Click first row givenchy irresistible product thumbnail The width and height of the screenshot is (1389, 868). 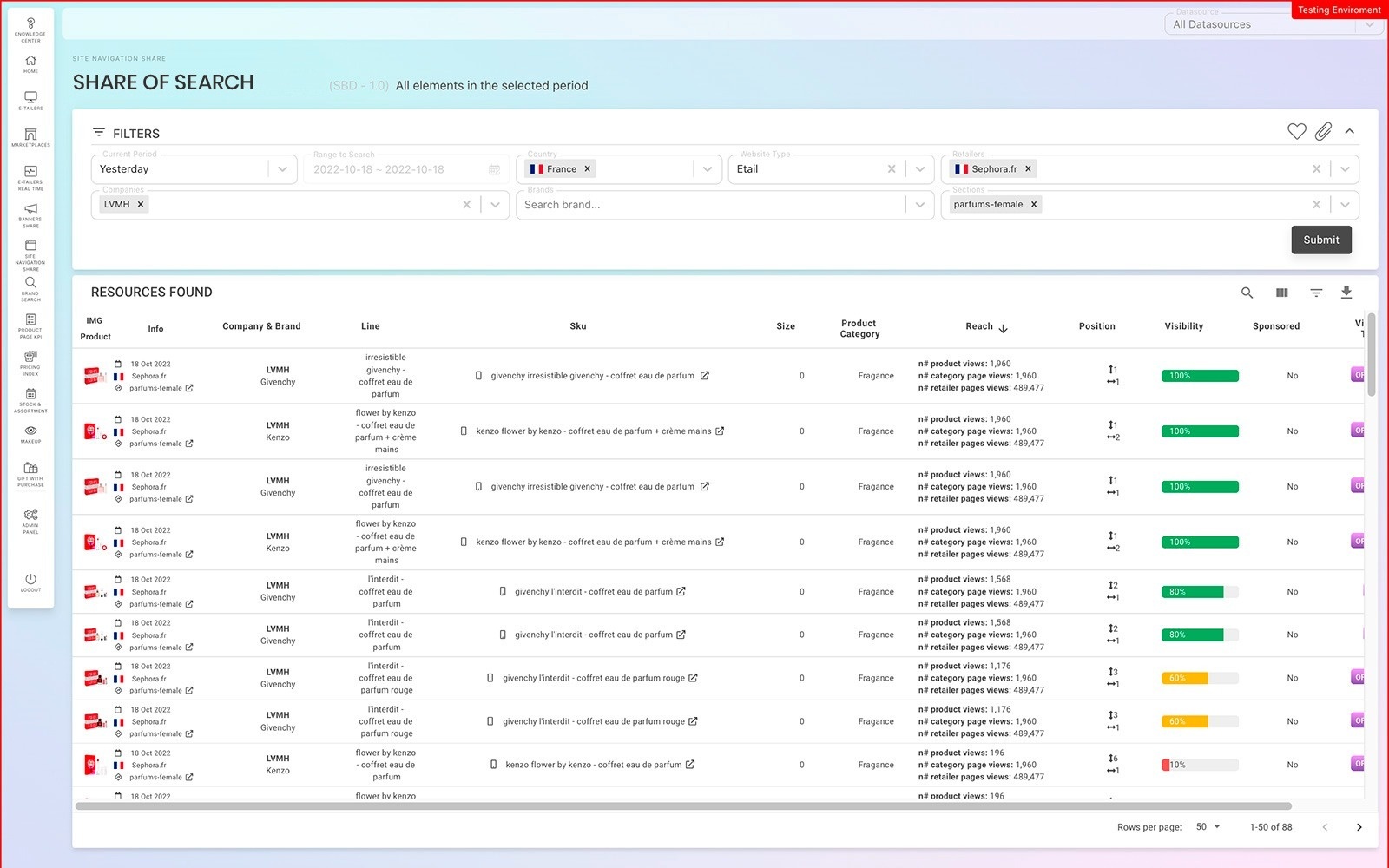(x=95, y=376)
